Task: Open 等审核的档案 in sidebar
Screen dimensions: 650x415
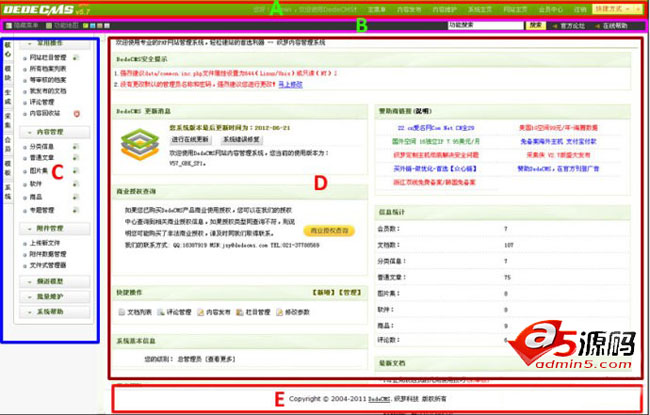Action: (48, 80)
